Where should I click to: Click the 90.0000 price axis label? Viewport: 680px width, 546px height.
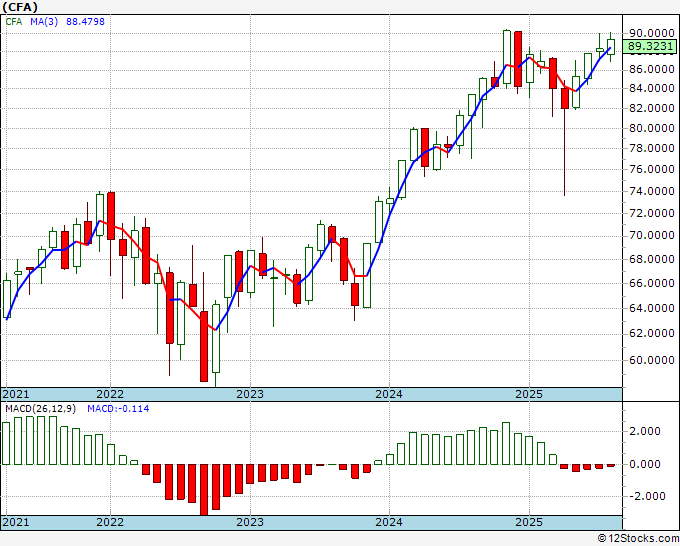(x=651, y=33)
